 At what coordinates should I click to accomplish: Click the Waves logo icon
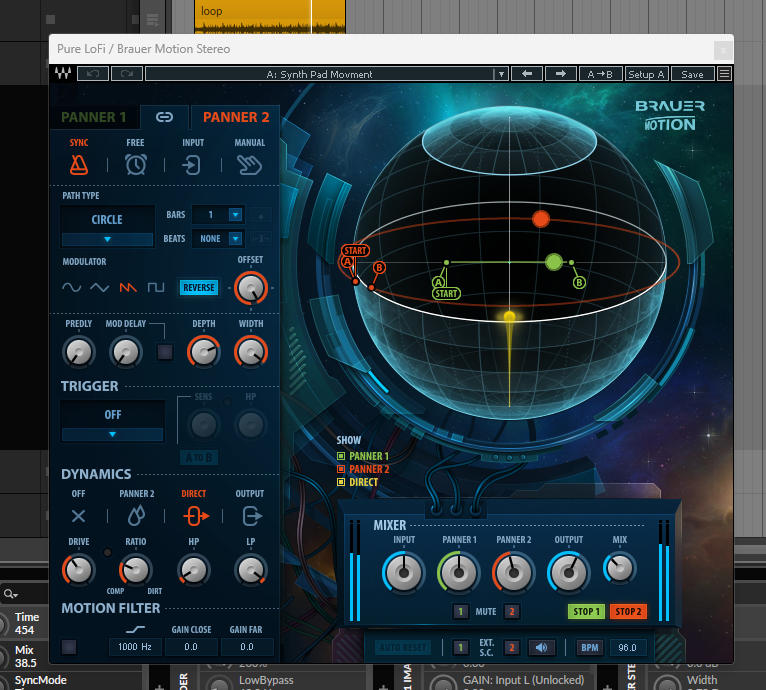pyautogui.click(x=63, y=74)
